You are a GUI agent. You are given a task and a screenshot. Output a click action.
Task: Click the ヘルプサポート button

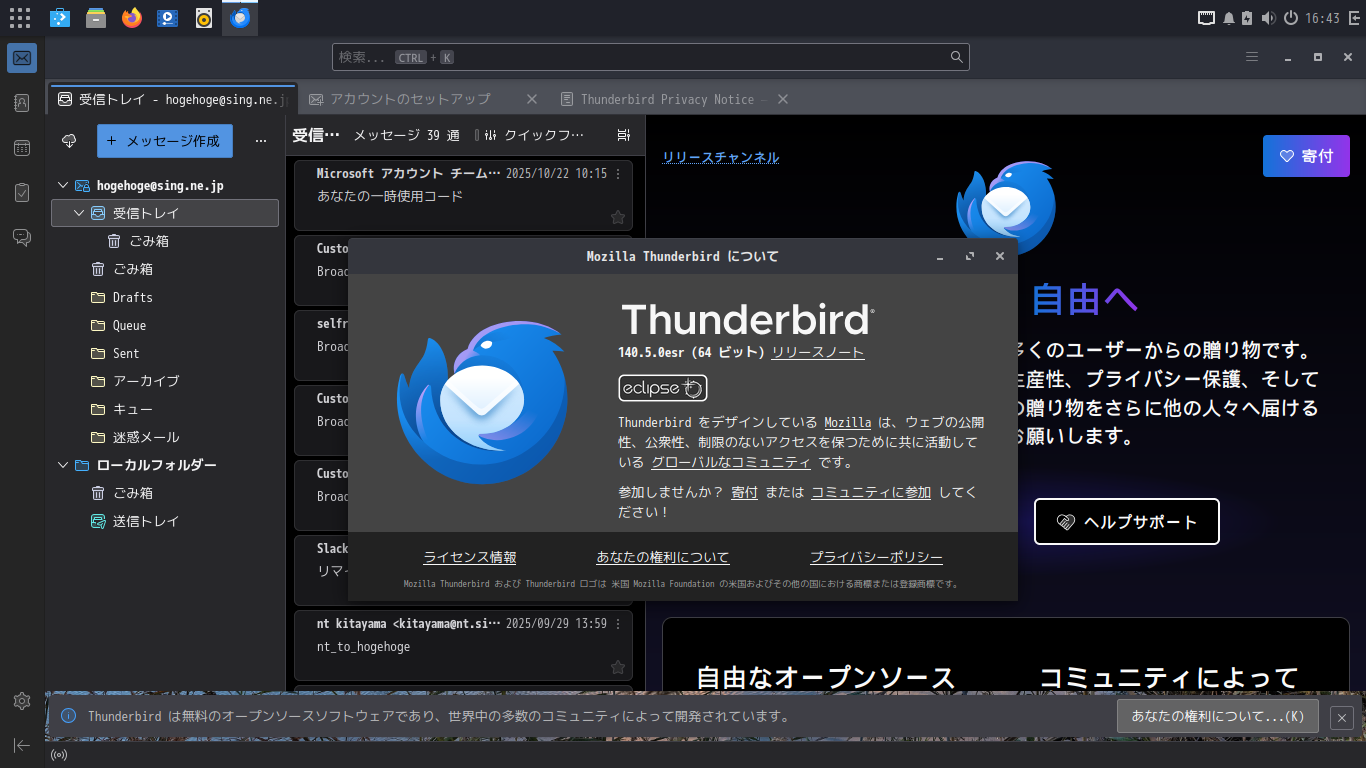click(x=1127, y=521)
